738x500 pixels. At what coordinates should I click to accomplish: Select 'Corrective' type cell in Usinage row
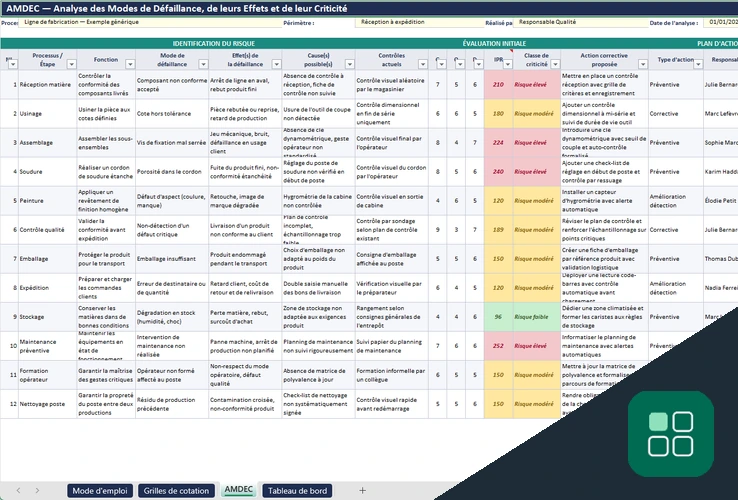tap(676, 113)
